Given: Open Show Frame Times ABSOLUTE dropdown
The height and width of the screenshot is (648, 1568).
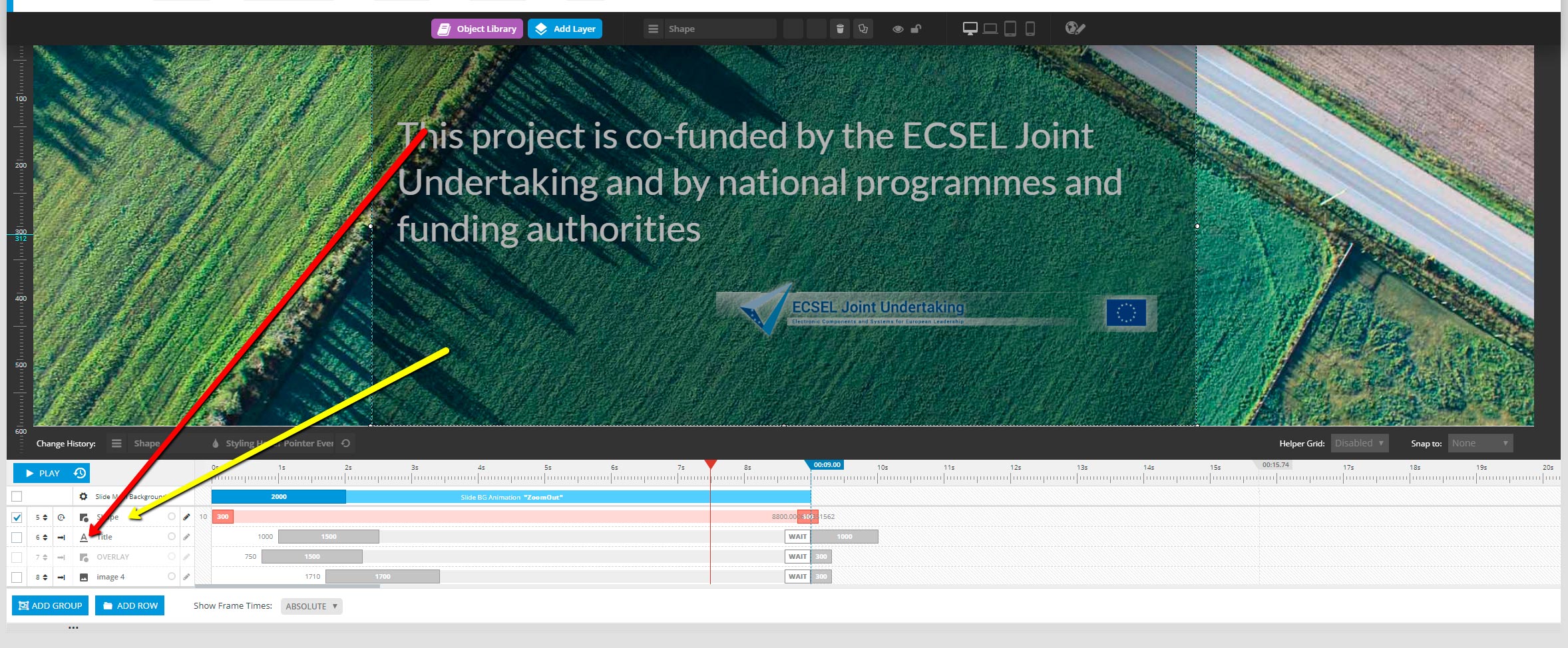Looking at the screenshot, I should point(311,606).
